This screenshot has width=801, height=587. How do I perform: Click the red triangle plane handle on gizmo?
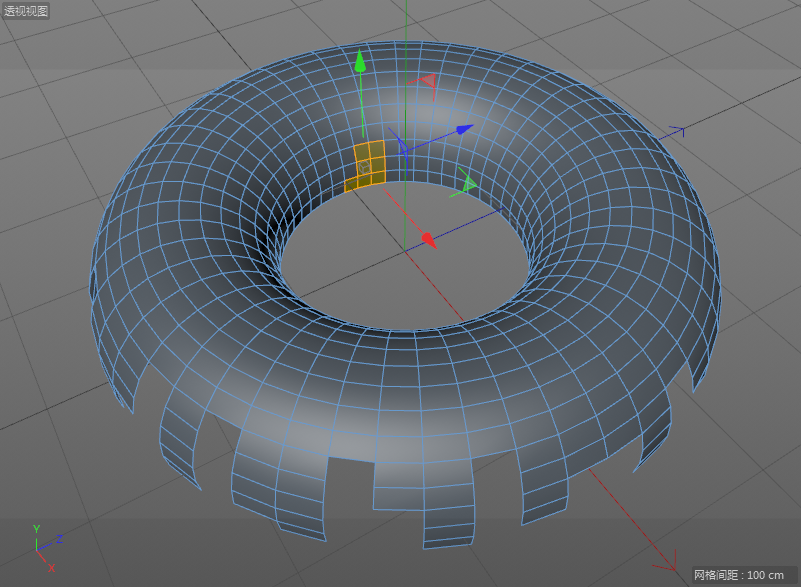(428, 80)
